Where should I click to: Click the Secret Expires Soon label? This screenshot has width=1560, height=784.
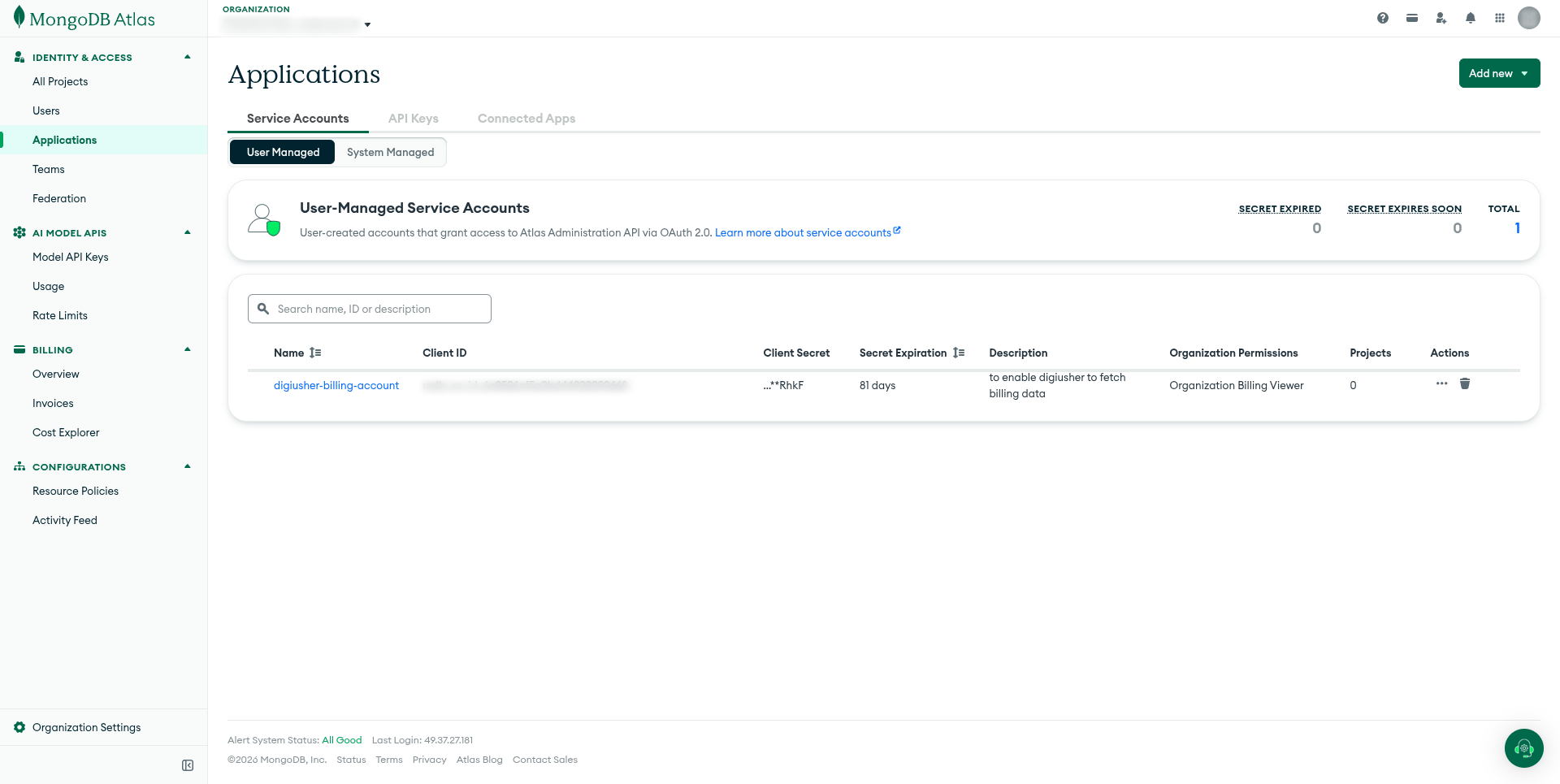point(1404,209)
